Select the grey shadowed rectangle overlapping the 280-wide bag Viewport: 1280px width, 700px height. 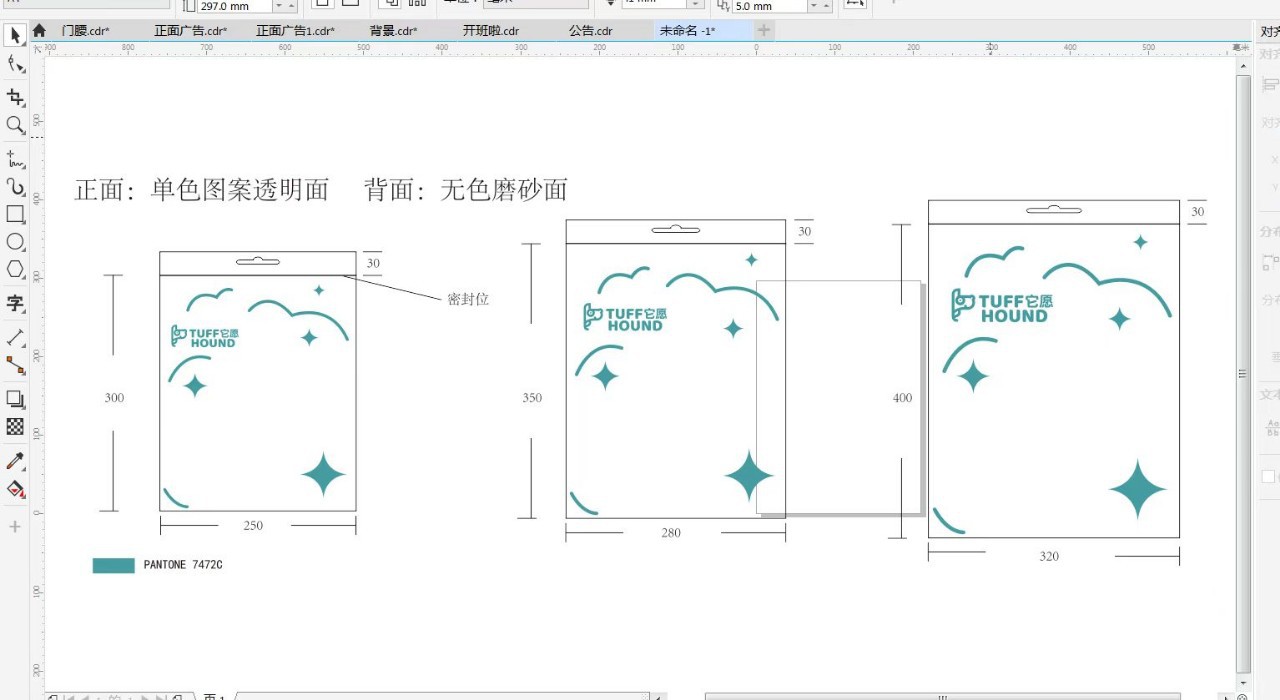(x=840, y=398)
